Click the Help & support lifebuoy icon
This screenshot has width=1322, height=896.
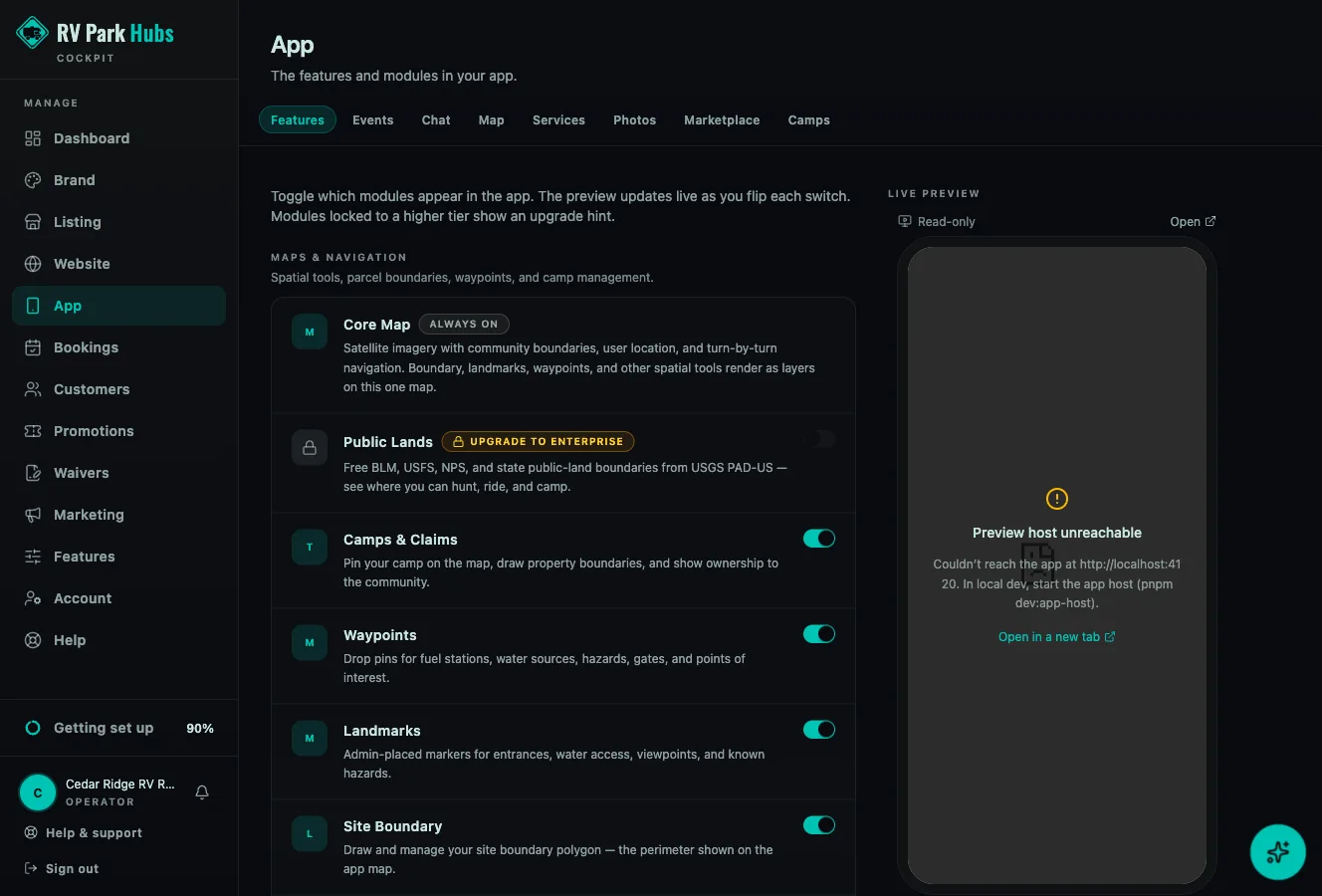(x=31, y=832)
